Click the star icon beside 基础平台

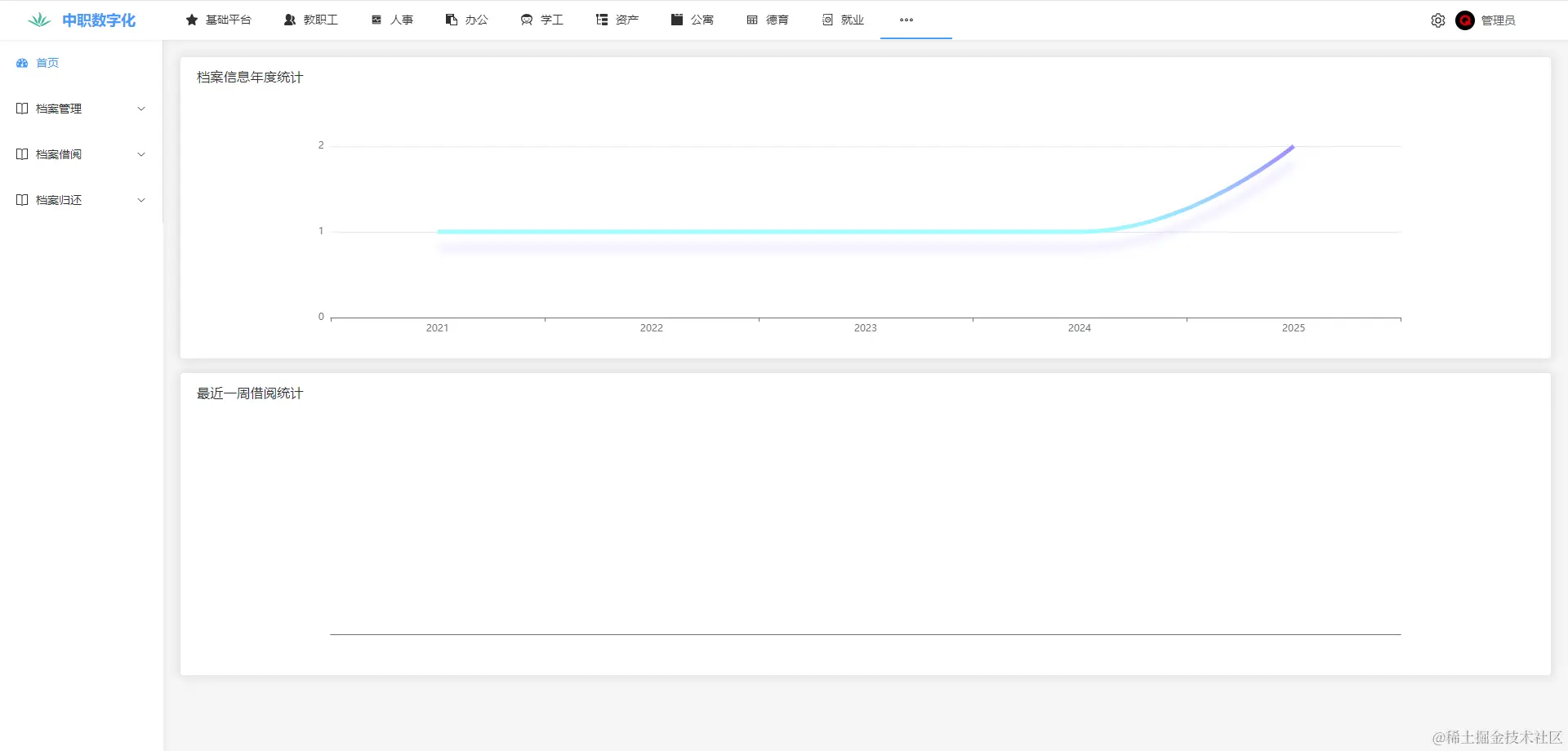192,20
